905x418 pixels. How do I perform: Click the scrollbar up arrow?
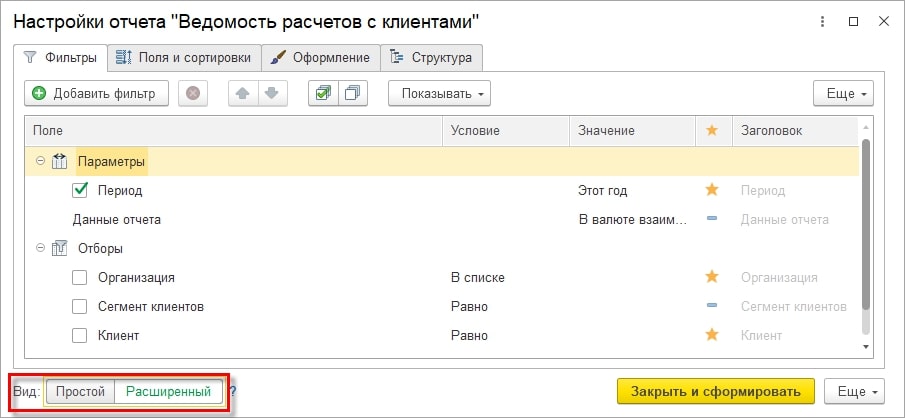865,126
